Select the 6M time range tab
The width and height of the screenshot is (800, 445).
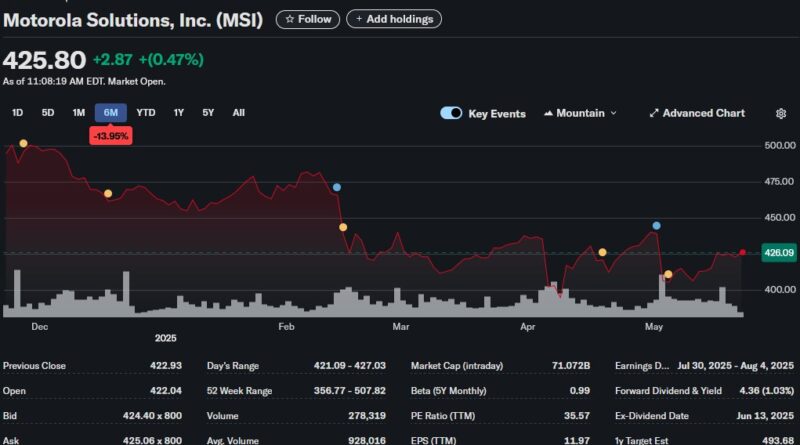[x=111, y=113]
